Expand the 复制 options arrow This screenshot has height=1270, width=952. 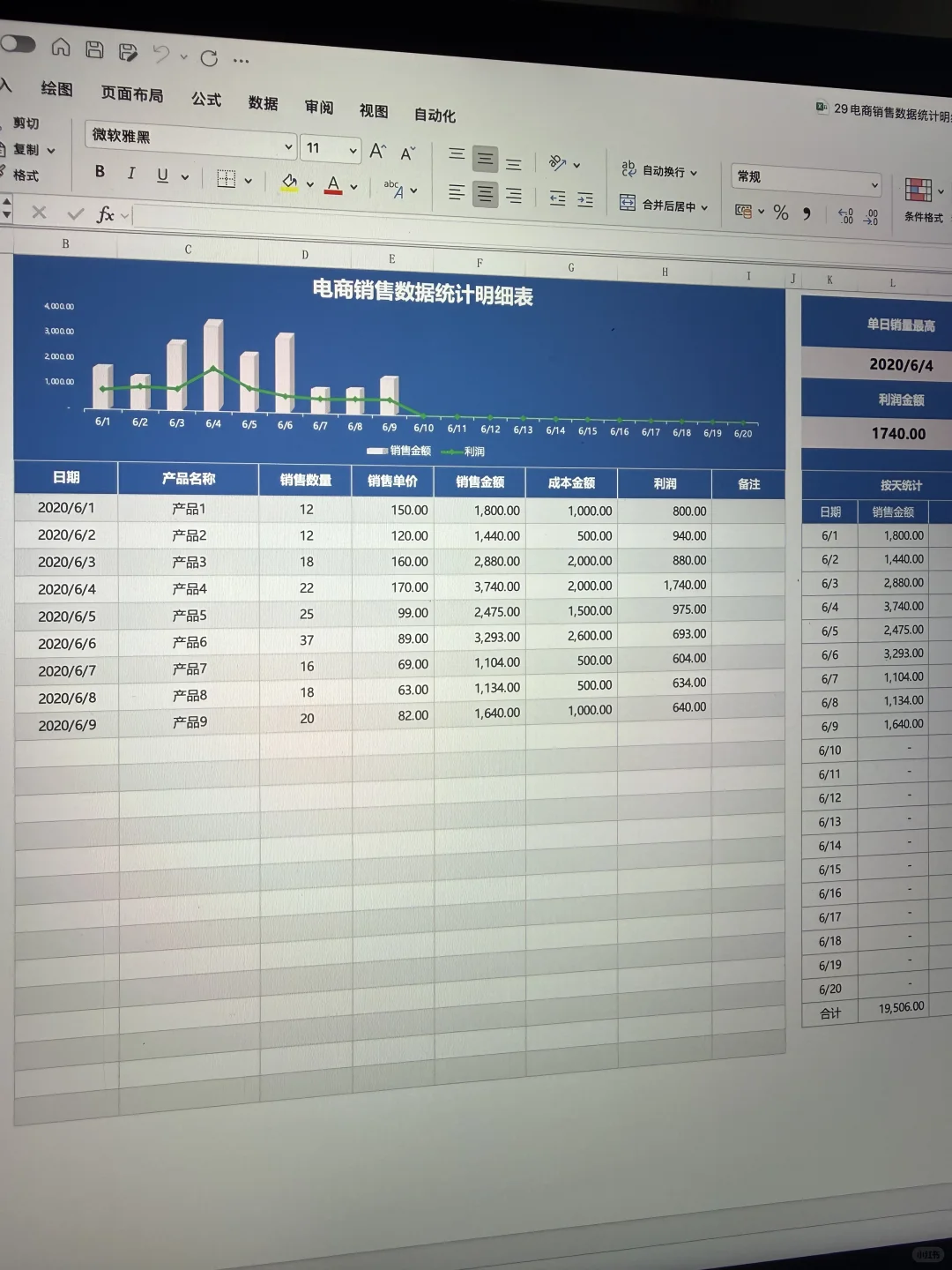coord(51,151)
